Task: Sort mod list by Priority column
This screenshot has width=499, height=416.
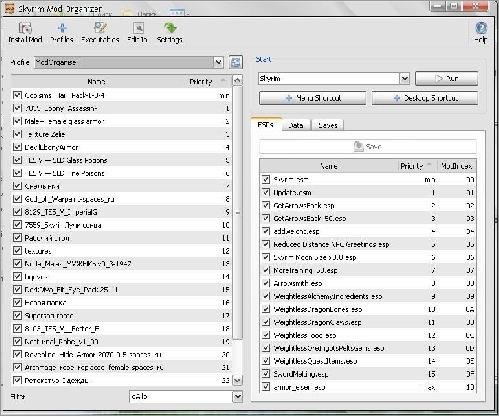Action: pyautogui.click(x=206, y=81)
